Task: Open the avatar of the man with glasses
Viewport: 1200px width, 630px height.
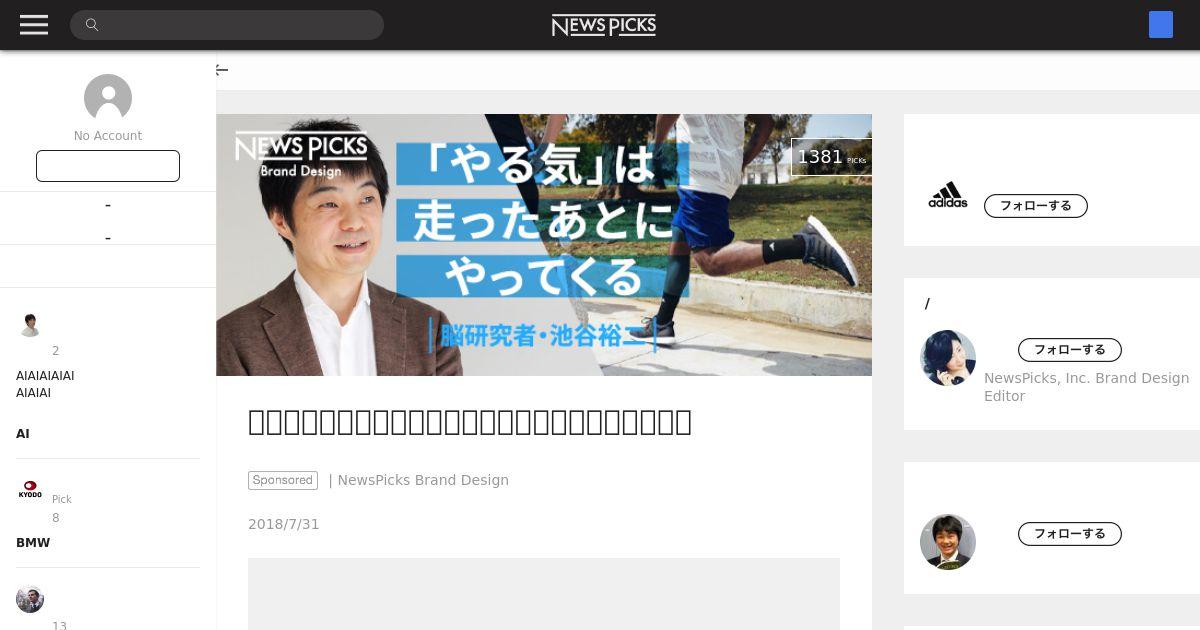Action: (x=948, y=542)
